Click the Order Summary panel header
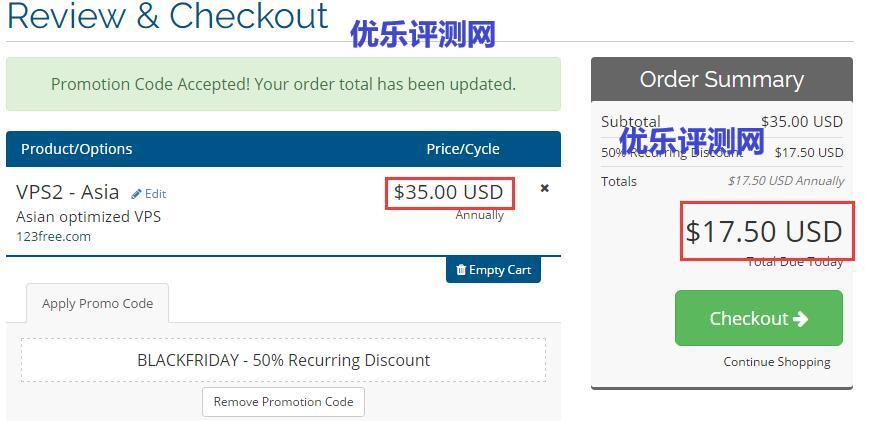873x421 pixels. (721, 79)
